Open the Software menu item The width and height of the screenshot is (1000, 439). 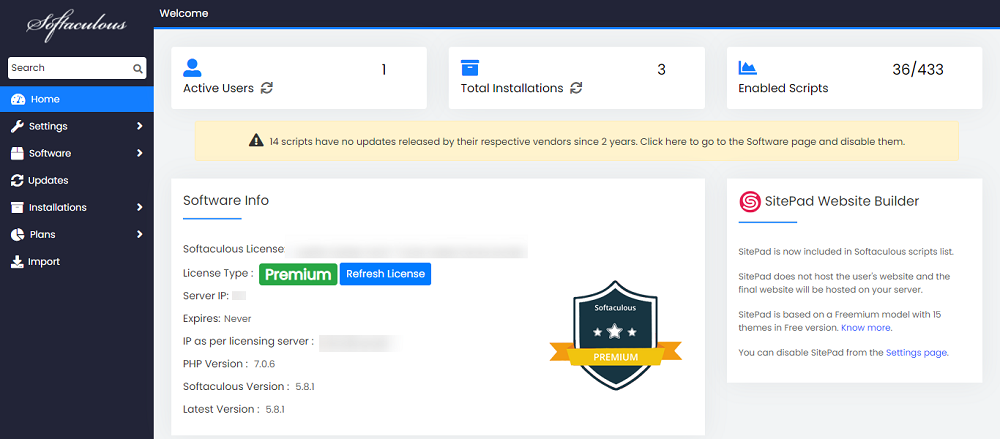click(x=77, y=153)
